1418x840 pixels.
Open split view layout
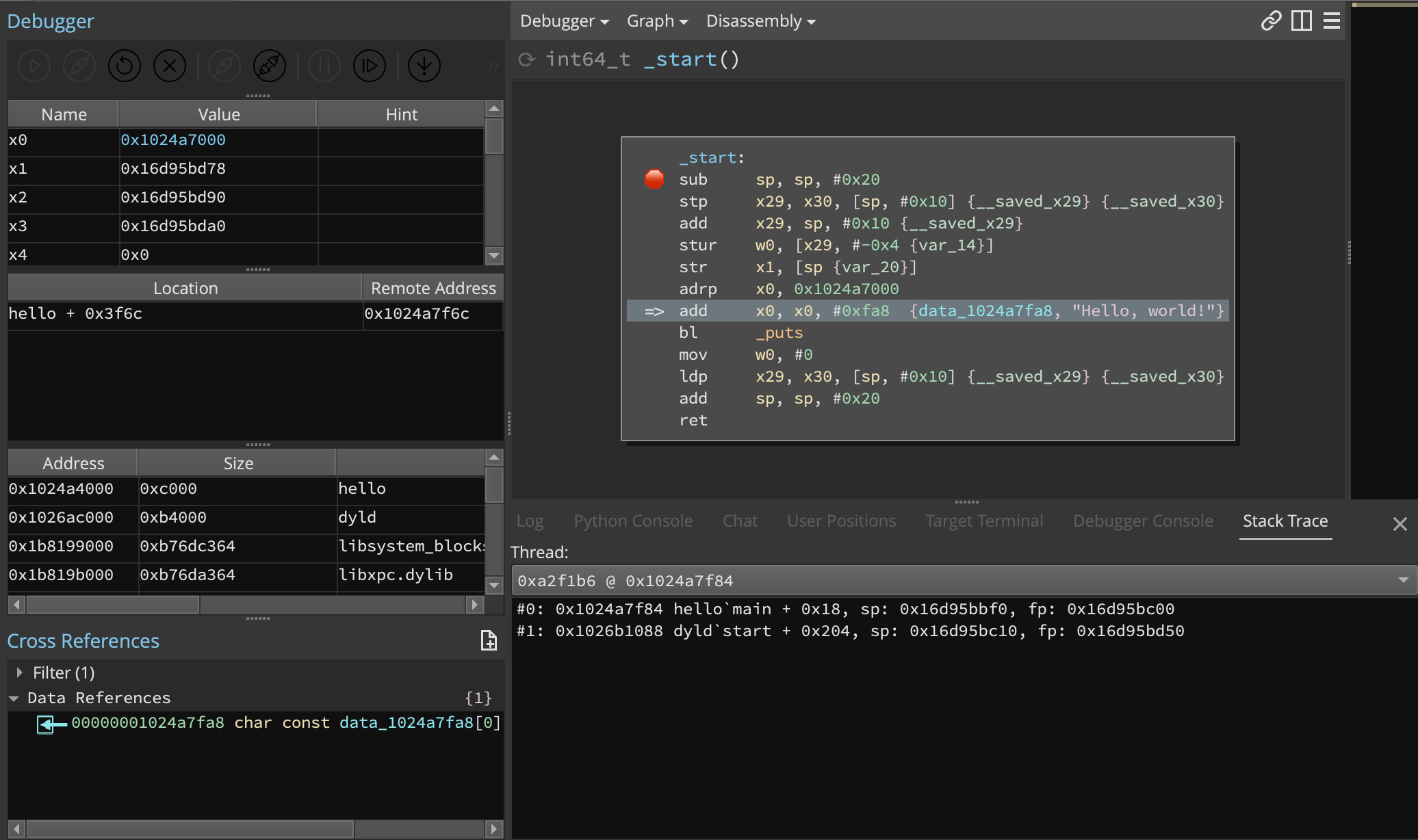[1301, 21]
